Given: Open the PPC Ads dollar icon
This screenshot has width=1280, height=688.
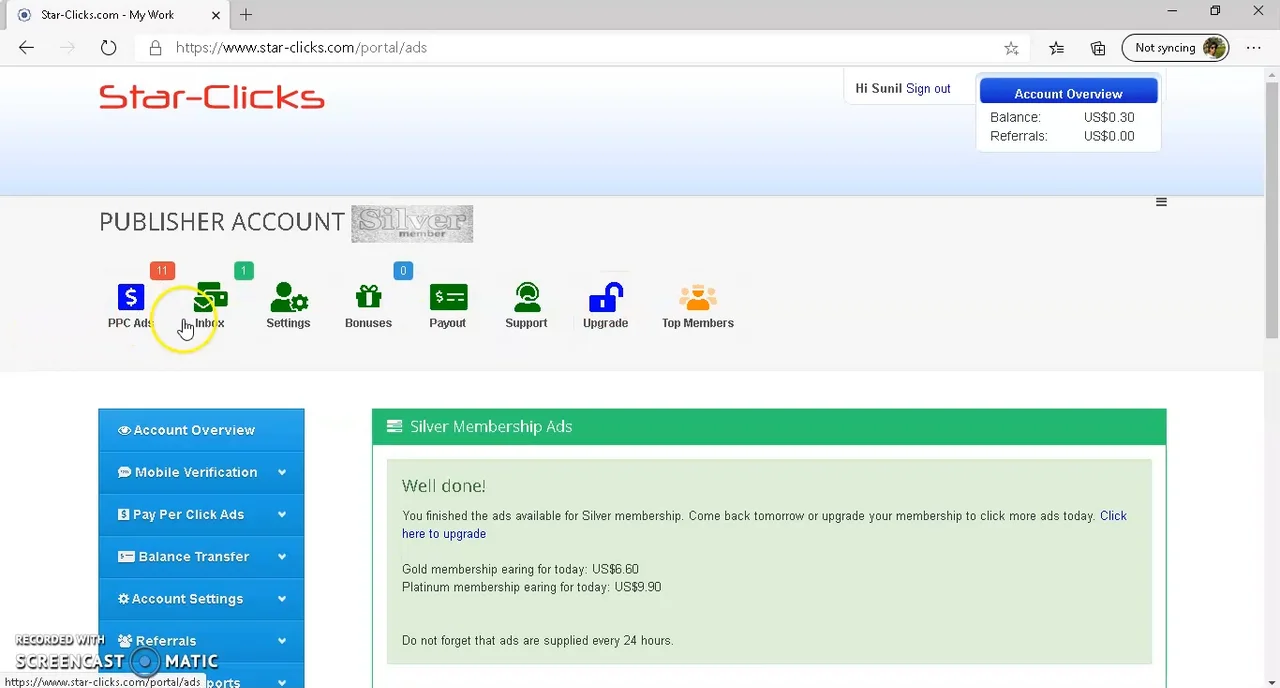Looking at the screenshot, I should 130,299.
